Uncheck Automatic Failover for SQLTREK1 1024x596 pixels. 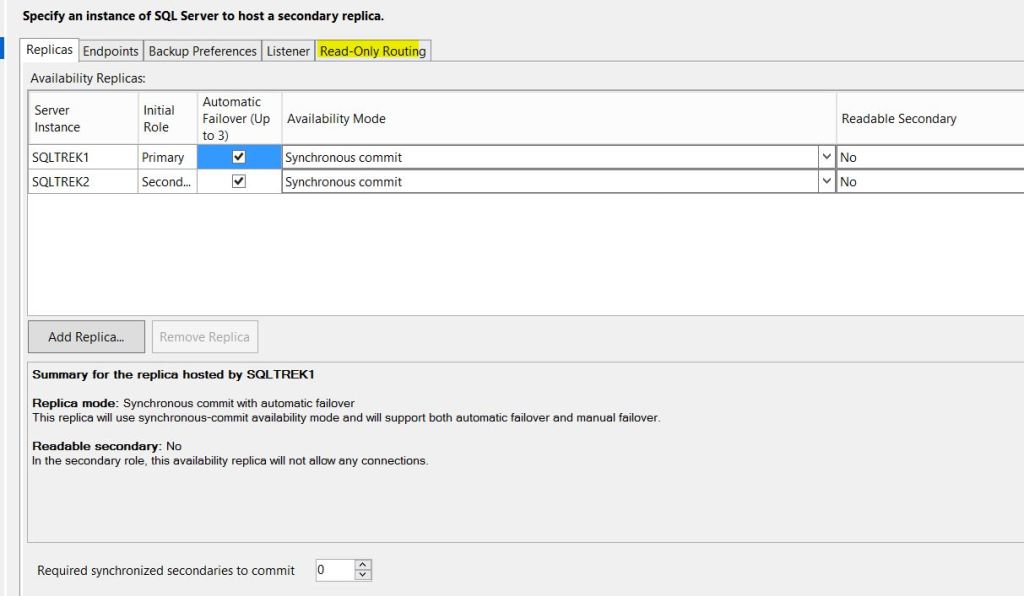(x=239, y=157)
